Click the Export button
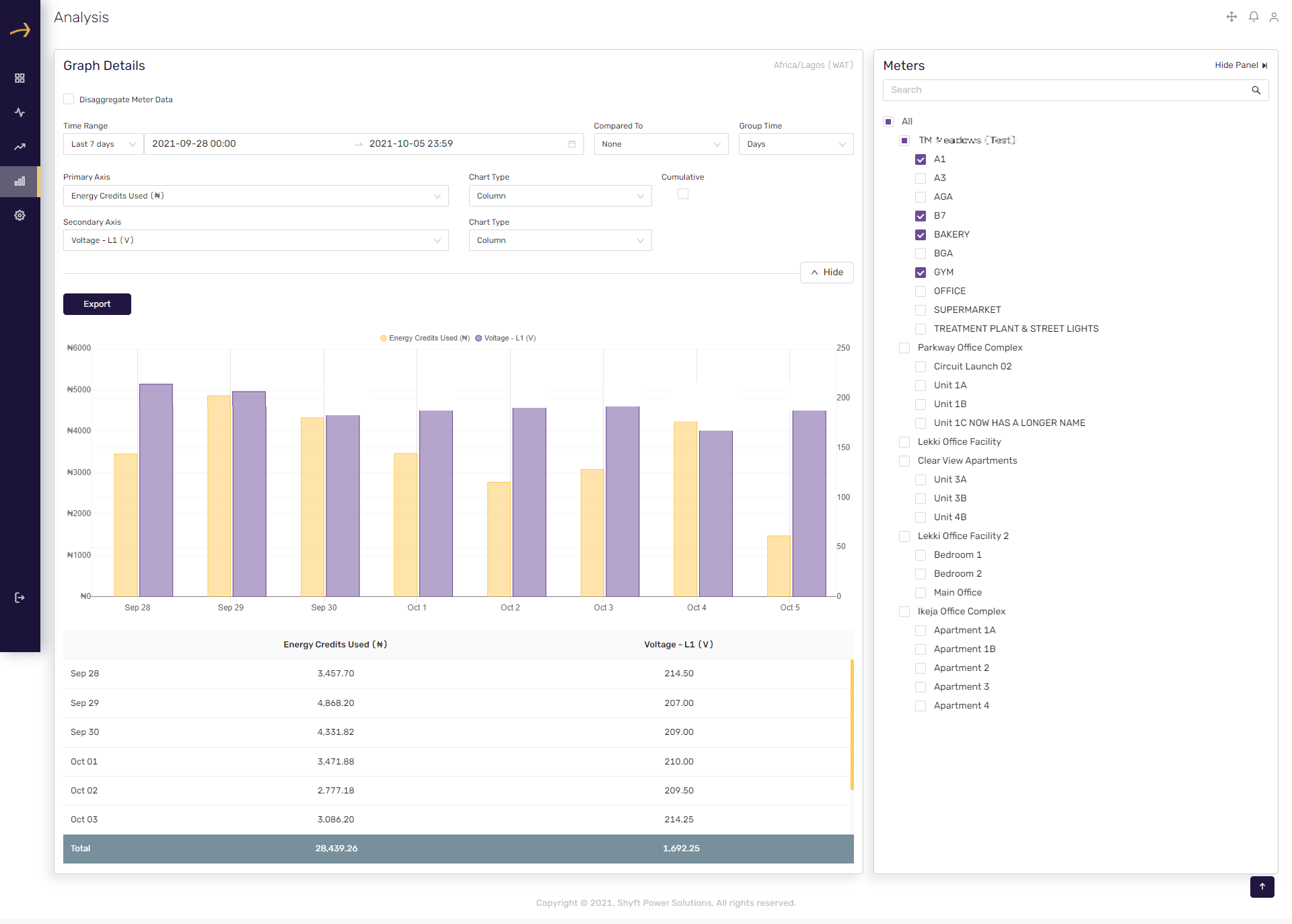 (x=97, y=304)
